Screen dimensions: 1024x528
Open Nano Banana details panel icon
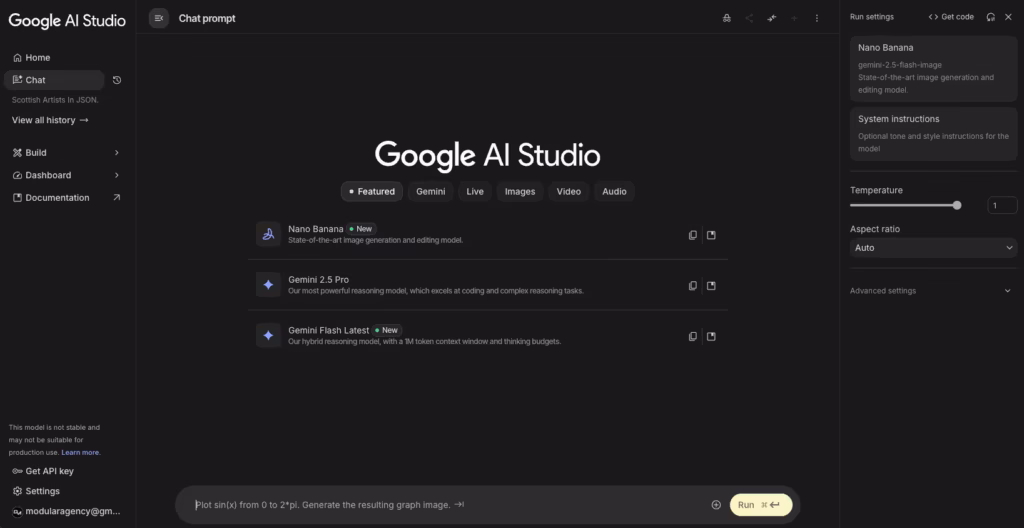coord(711,235)
